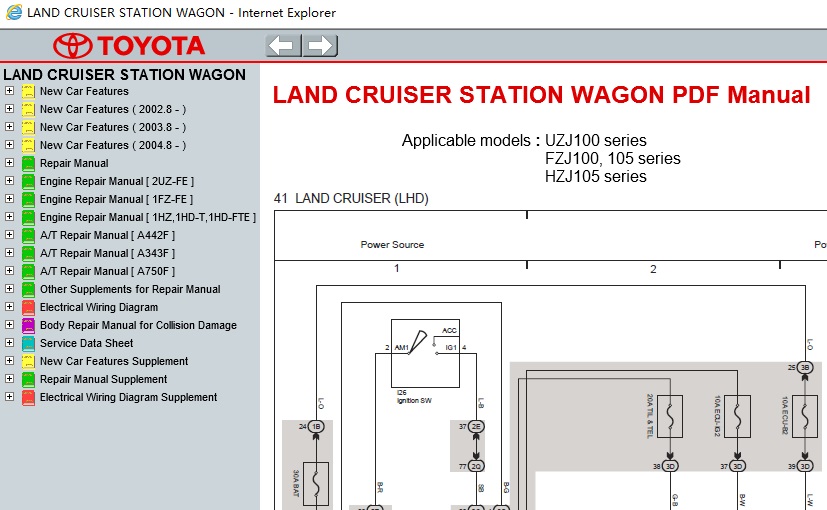
Task: Open the first New Car Features entry
Action: [84, 91]
